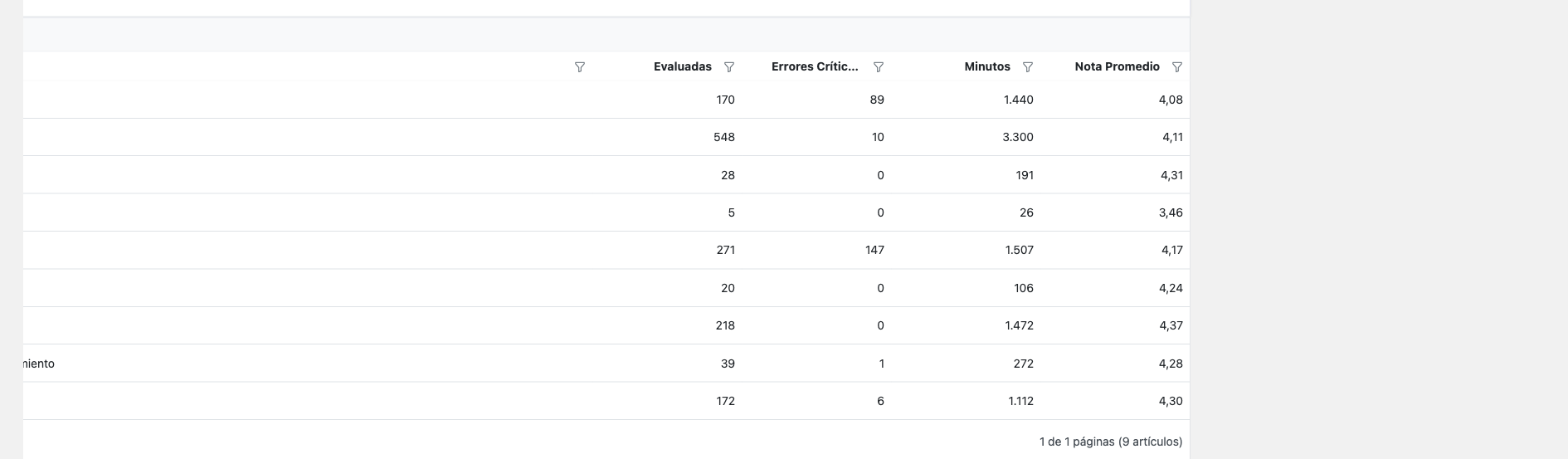
Task: Click average grade 3,46
Action: (x=1171, y=212)
